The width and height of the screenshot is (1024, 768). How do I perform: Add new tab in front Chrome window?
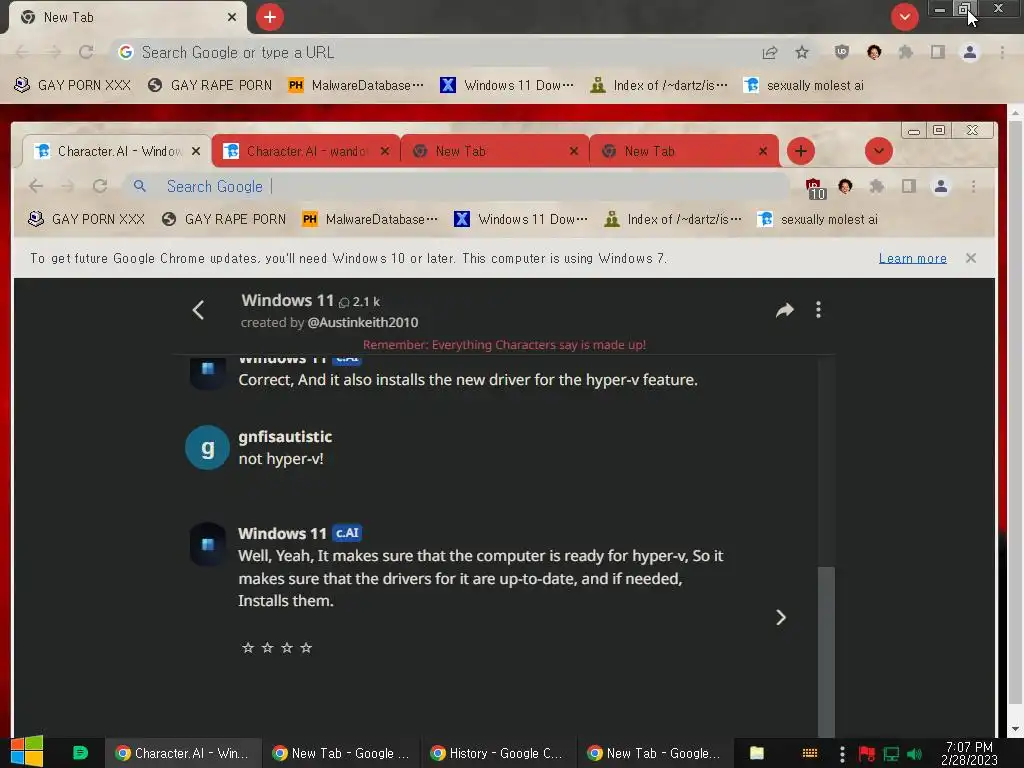pyautogui.click(x=801, y=152)
